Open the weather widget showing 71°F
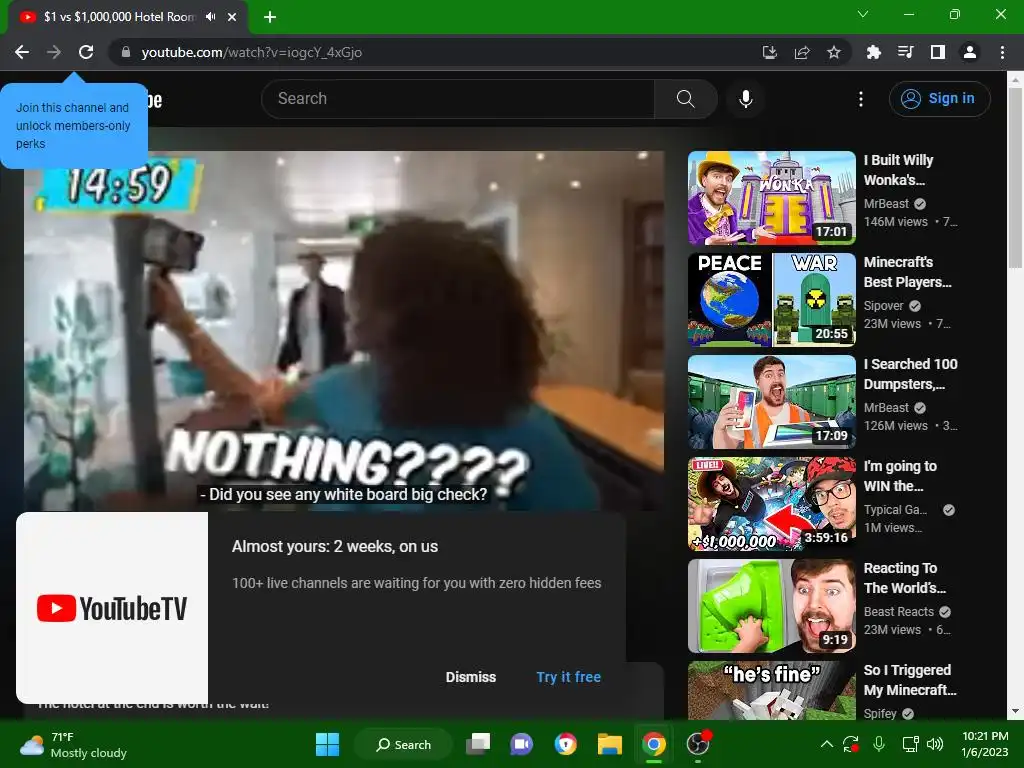Image resolution: width=1024 pixels, height=768 pixels. pos(73,744)
